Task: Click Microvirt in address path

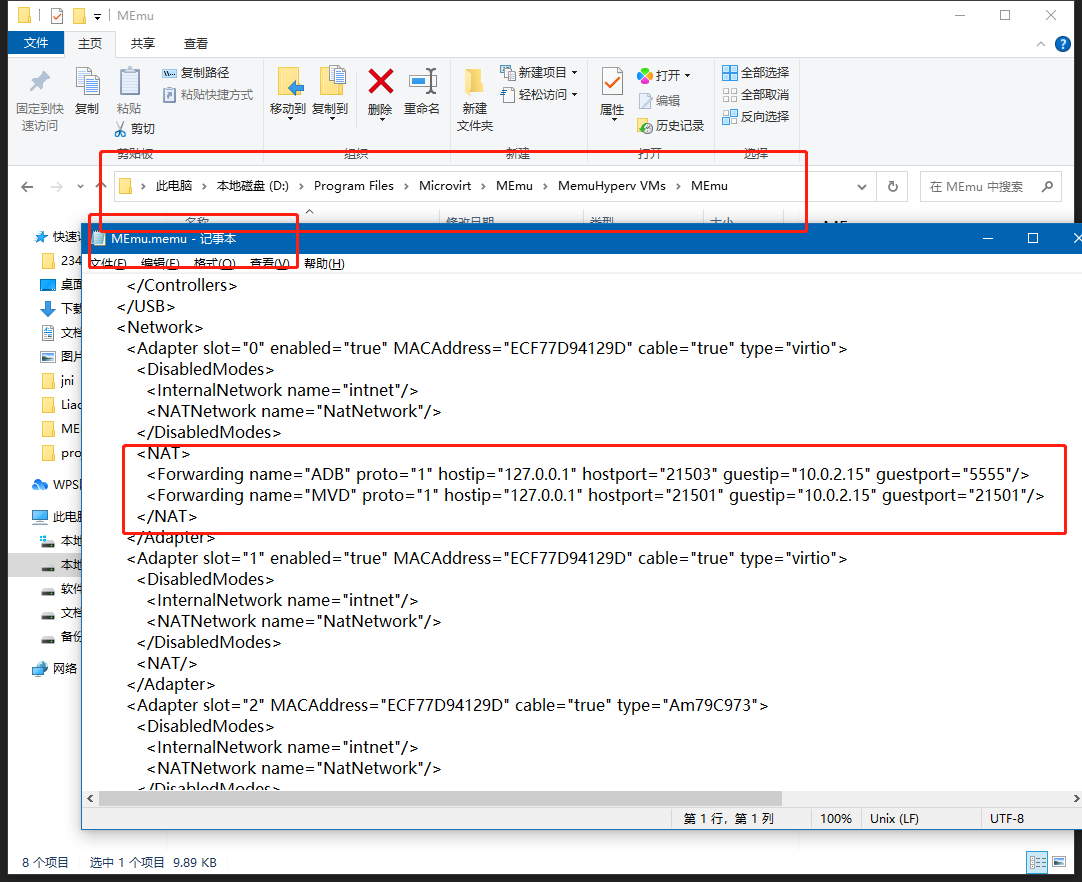Action: click(x=445, y=186)
